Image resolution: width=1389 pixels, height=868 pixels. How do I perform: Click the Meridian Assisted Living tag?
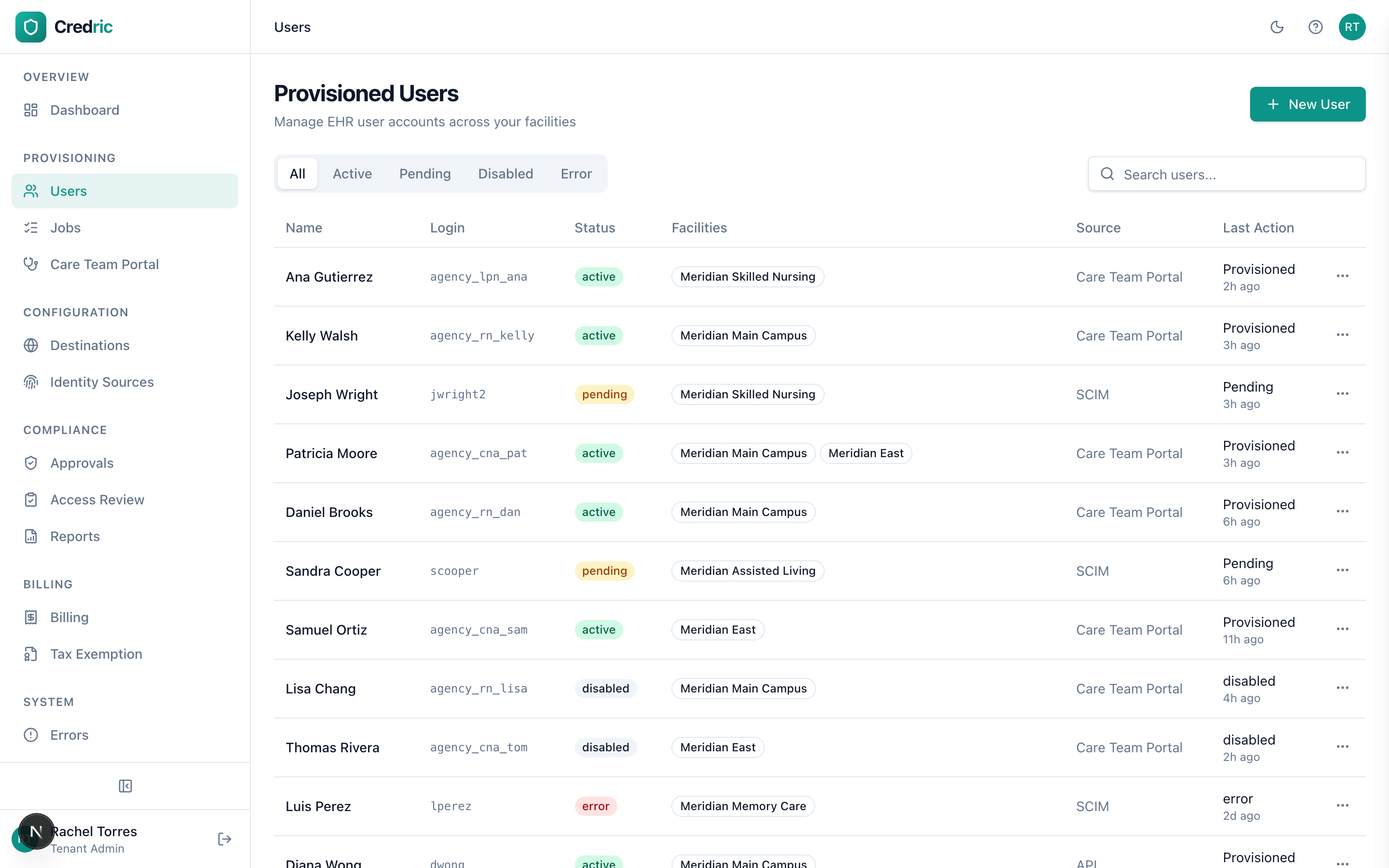tap(747, 571)
